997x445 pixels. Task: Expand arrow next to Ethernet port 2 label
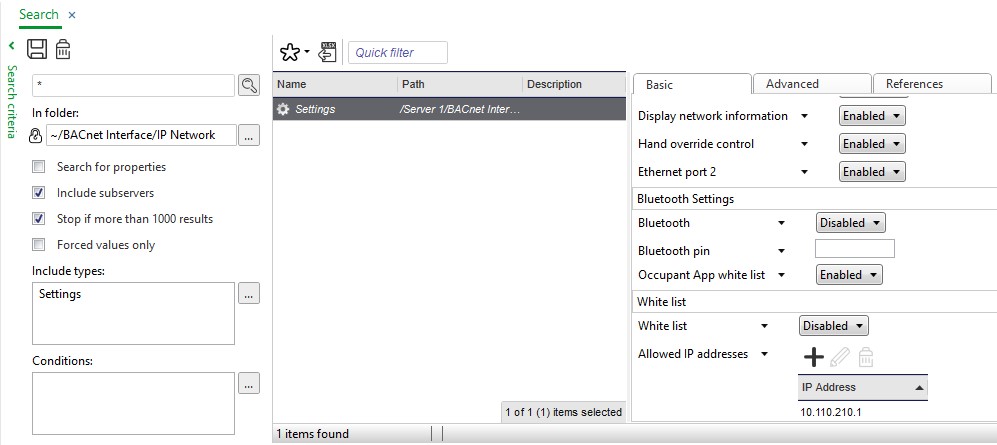click(x=804, y=172)
